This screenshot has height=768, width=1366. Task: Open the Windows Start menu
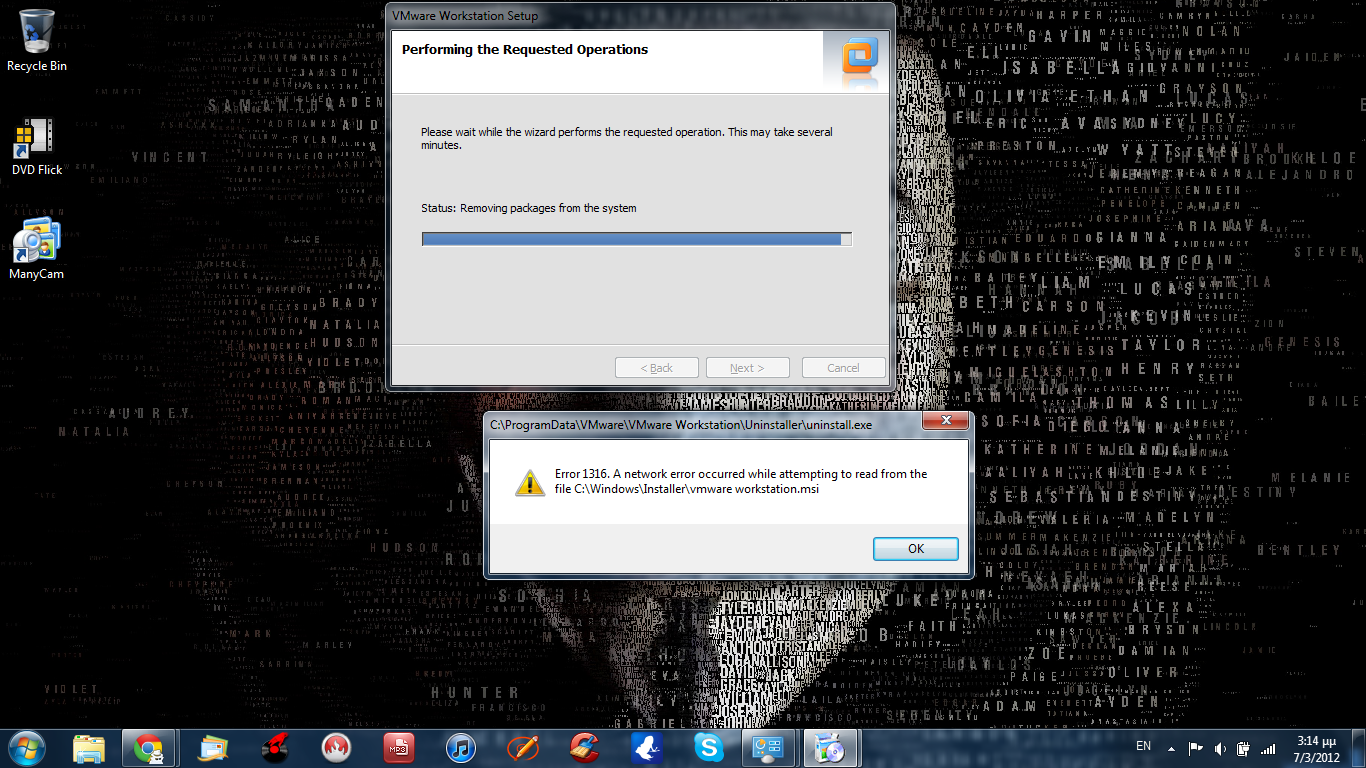pyautogui.click(x=28, y=748)
